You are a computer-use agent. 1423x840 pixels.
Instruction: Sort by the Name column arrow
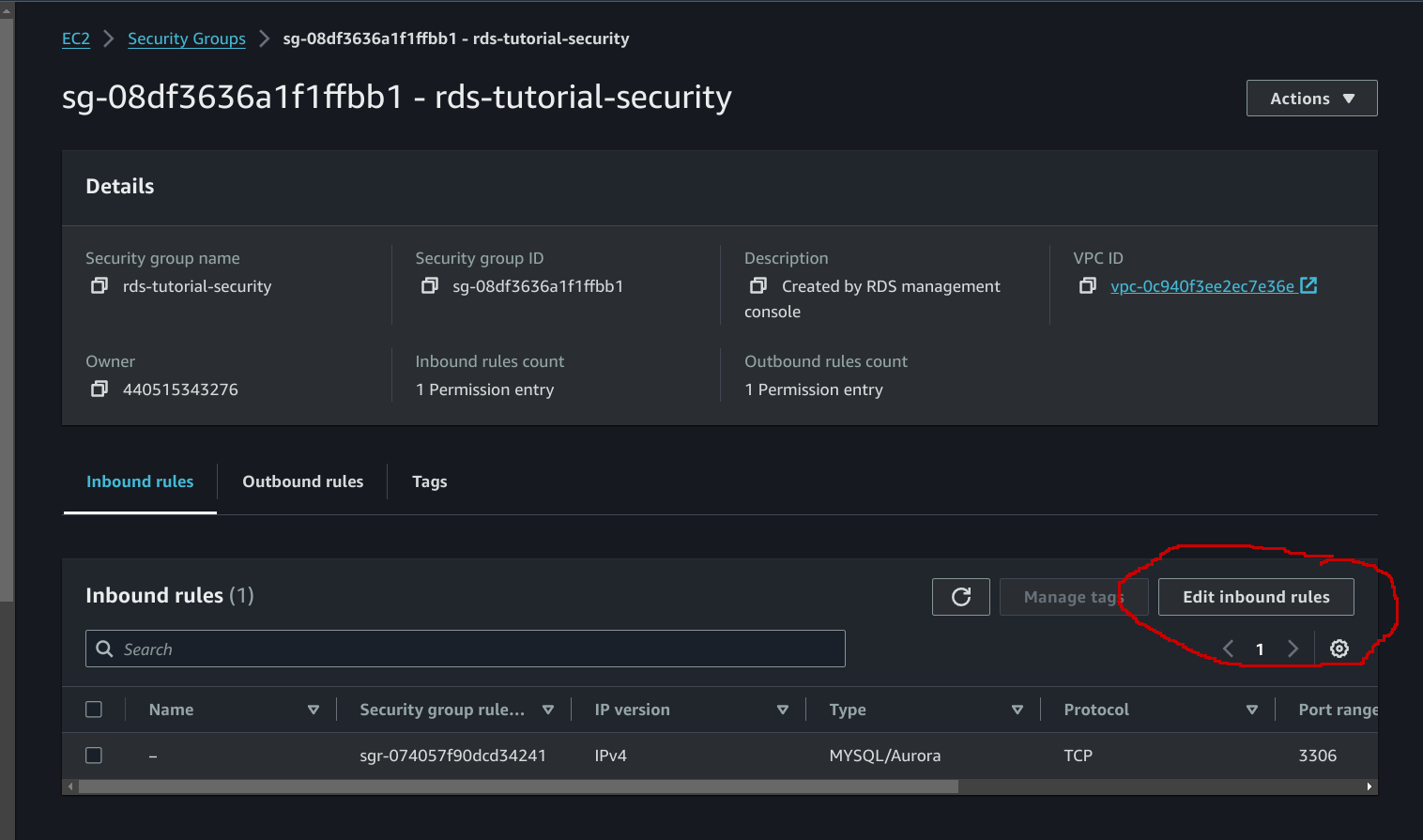[314, 710]
